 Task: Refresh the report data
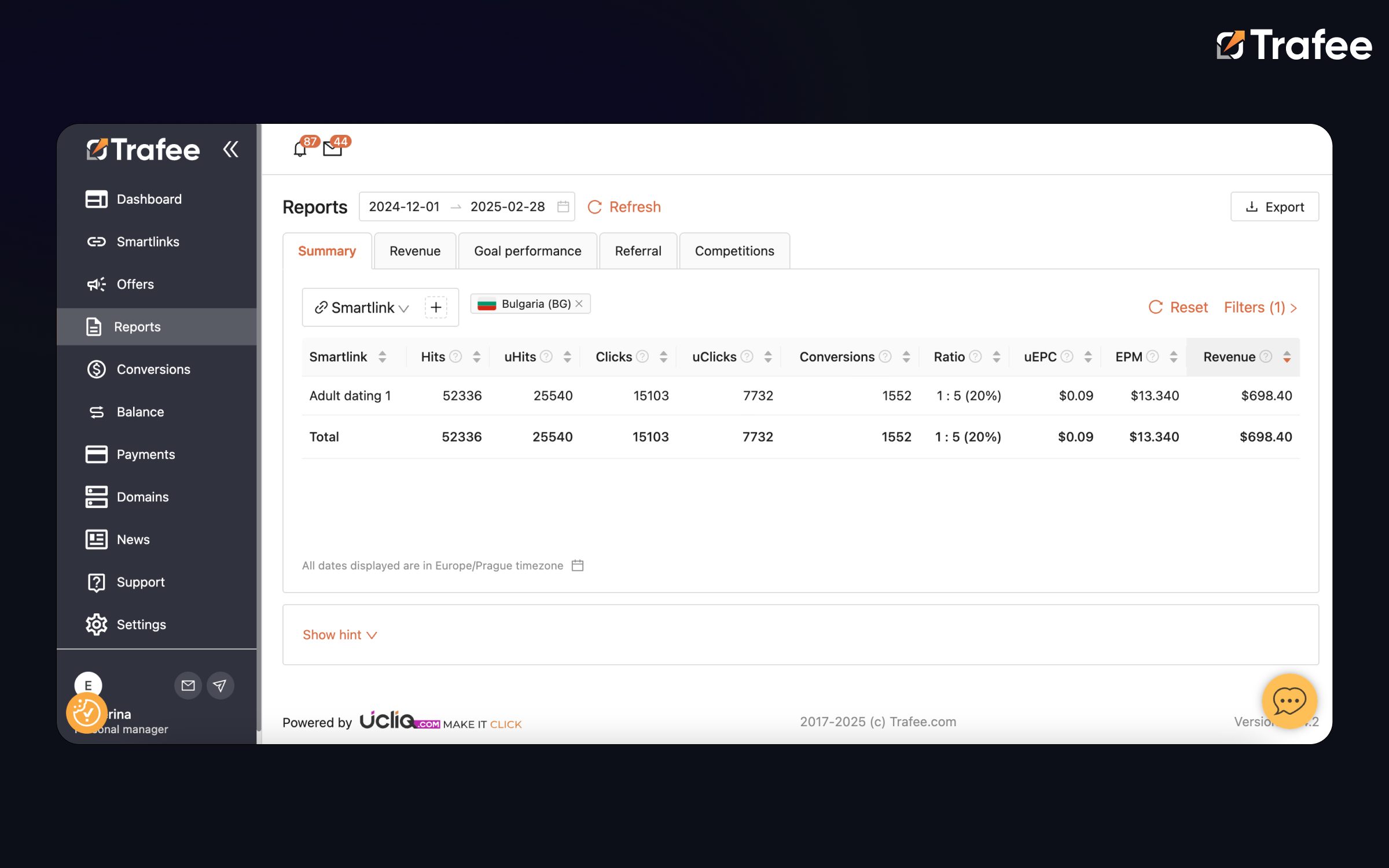tap(624, 207)
